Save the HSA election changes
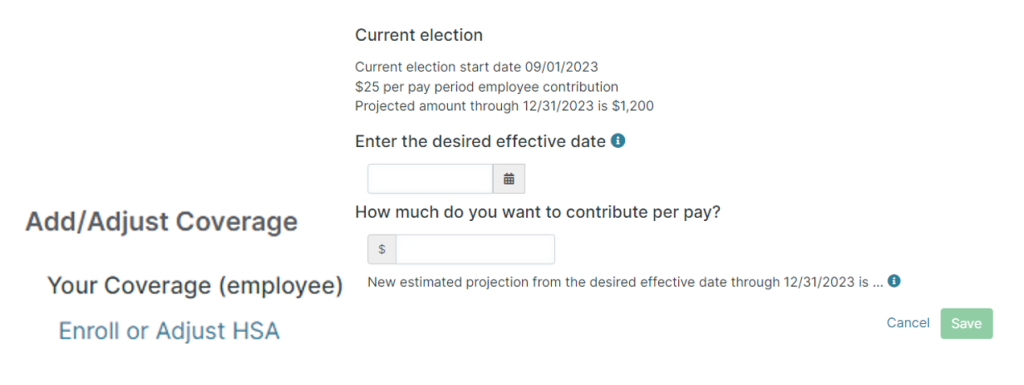1024x385 pixels. (967, 324)
